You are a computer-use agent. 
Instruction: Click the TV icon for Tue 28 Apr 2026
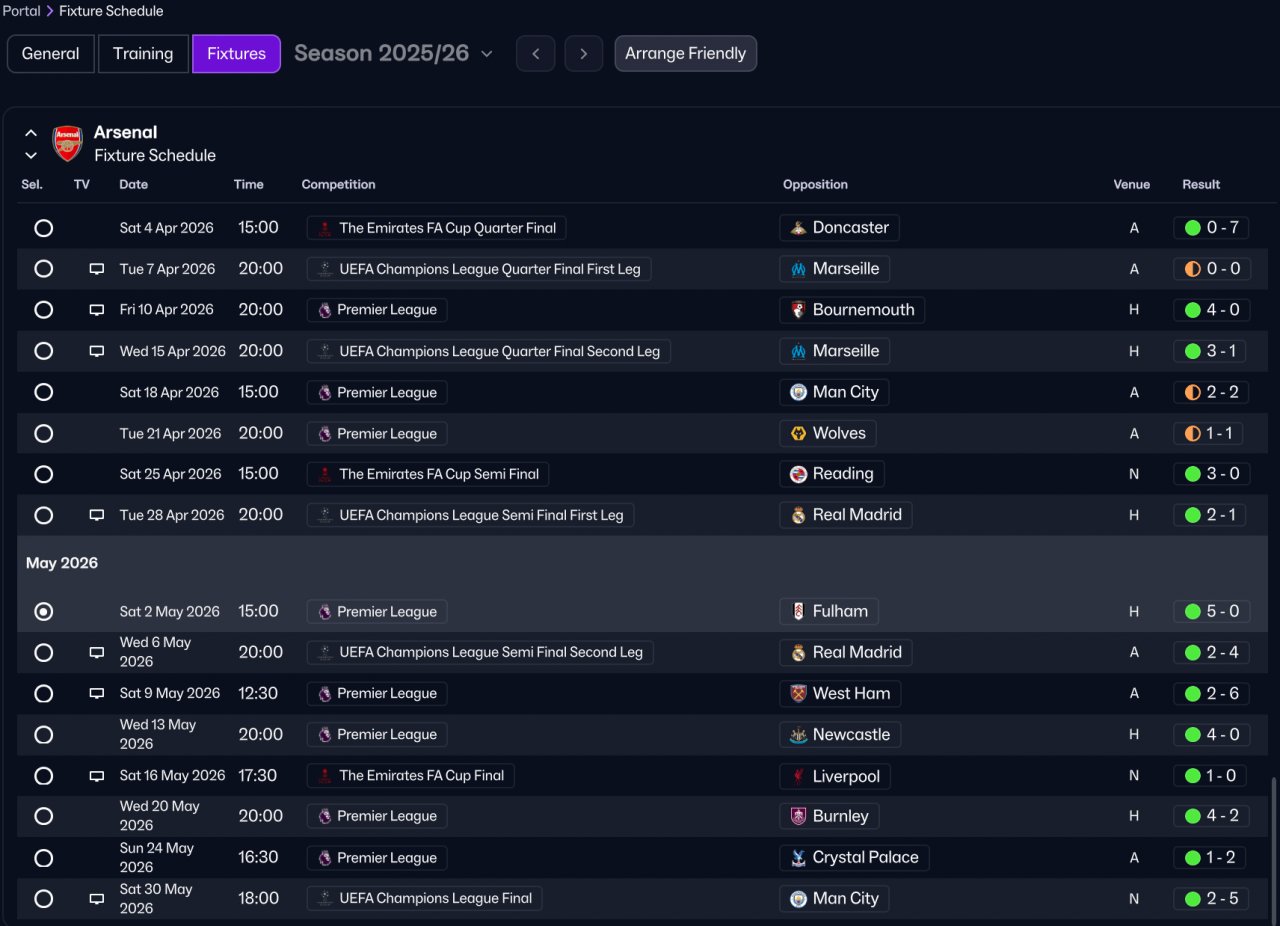97,515
